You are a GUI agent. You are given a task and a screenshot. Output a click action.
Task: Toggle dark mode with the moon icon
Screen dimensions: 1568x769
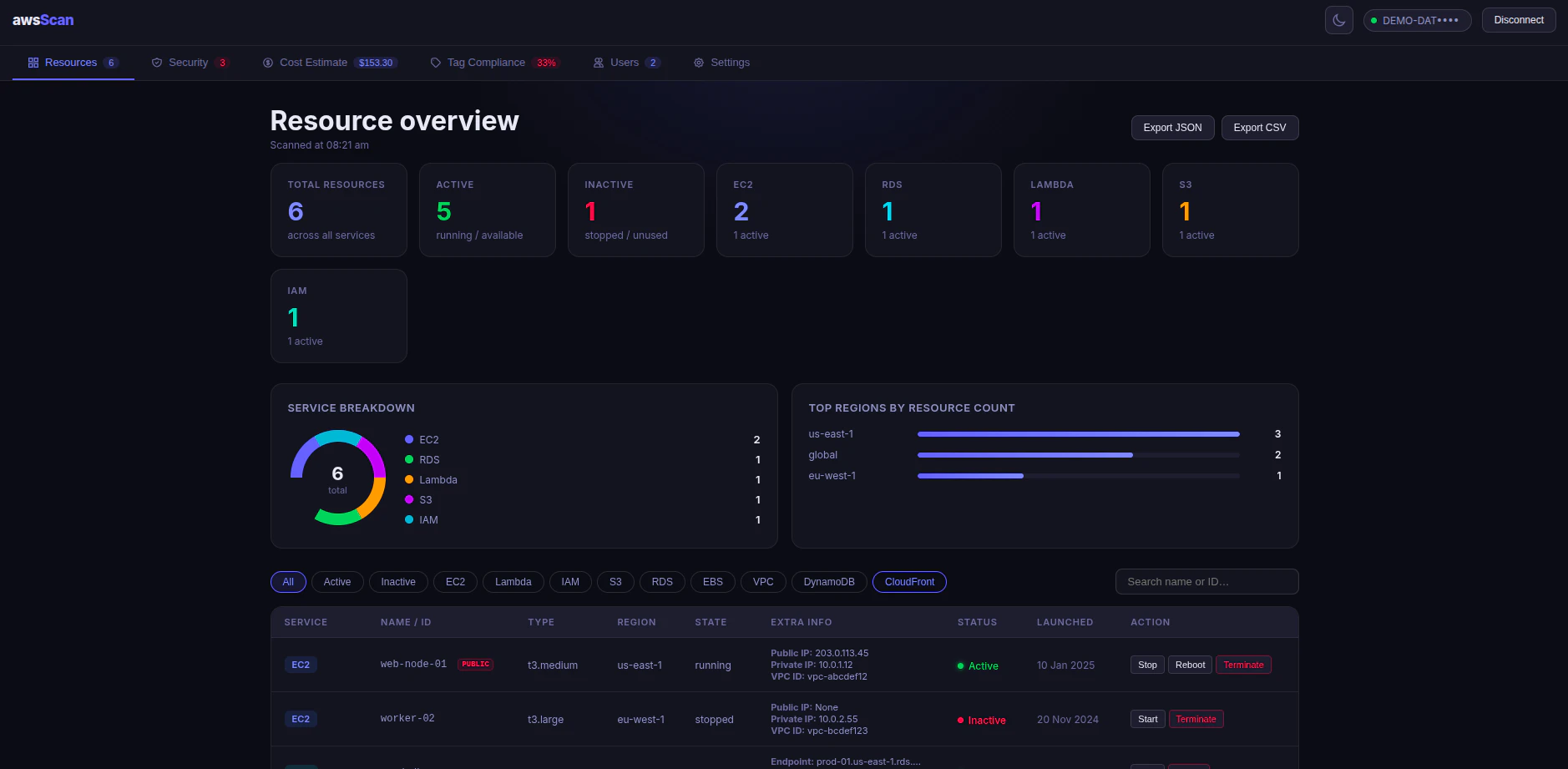coord(1338,19)
